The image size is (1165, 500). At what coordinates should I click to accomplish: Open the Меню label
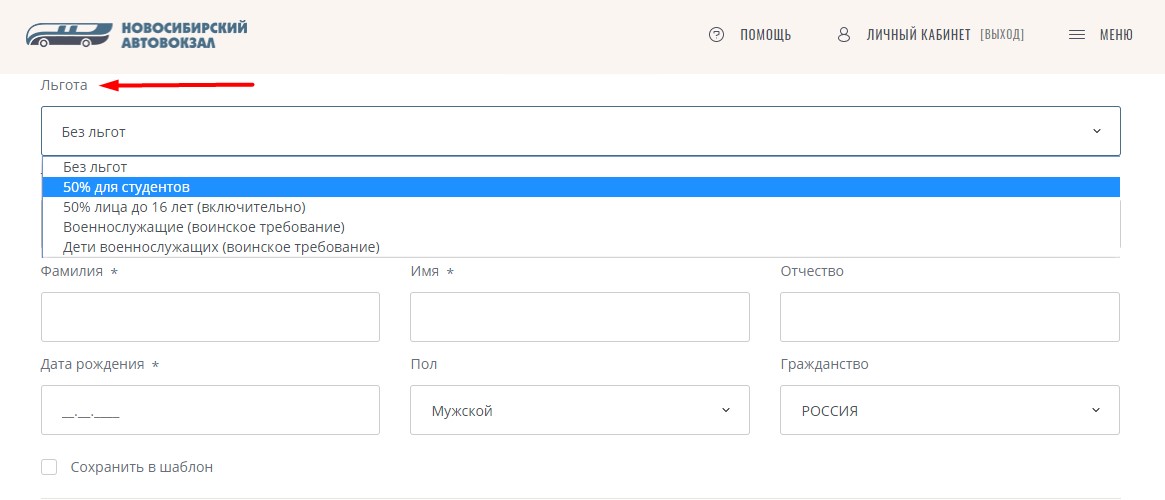pyautogui.click(x=1116, y=35)
